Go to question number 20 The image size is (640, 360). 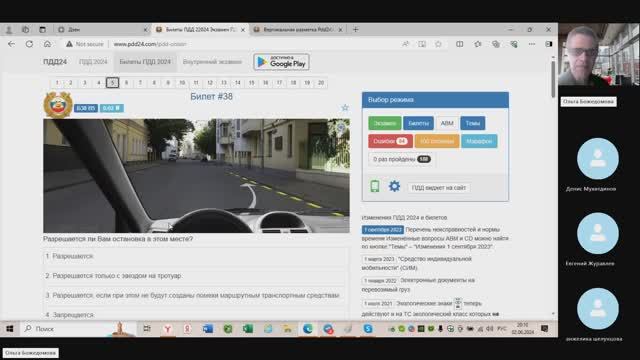(321, 83)
